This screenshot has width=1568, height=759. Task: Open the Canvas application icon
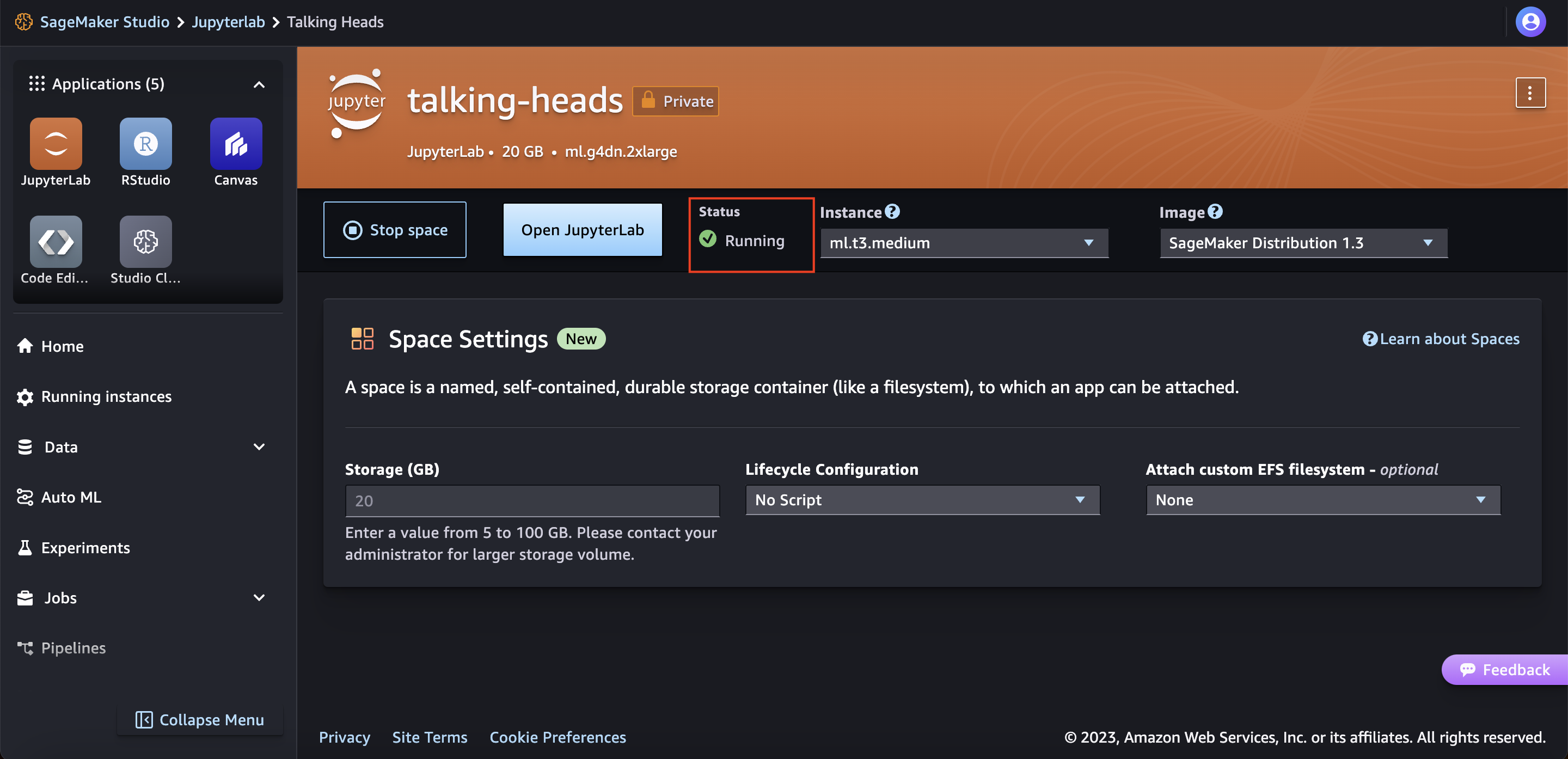[236, 144]
